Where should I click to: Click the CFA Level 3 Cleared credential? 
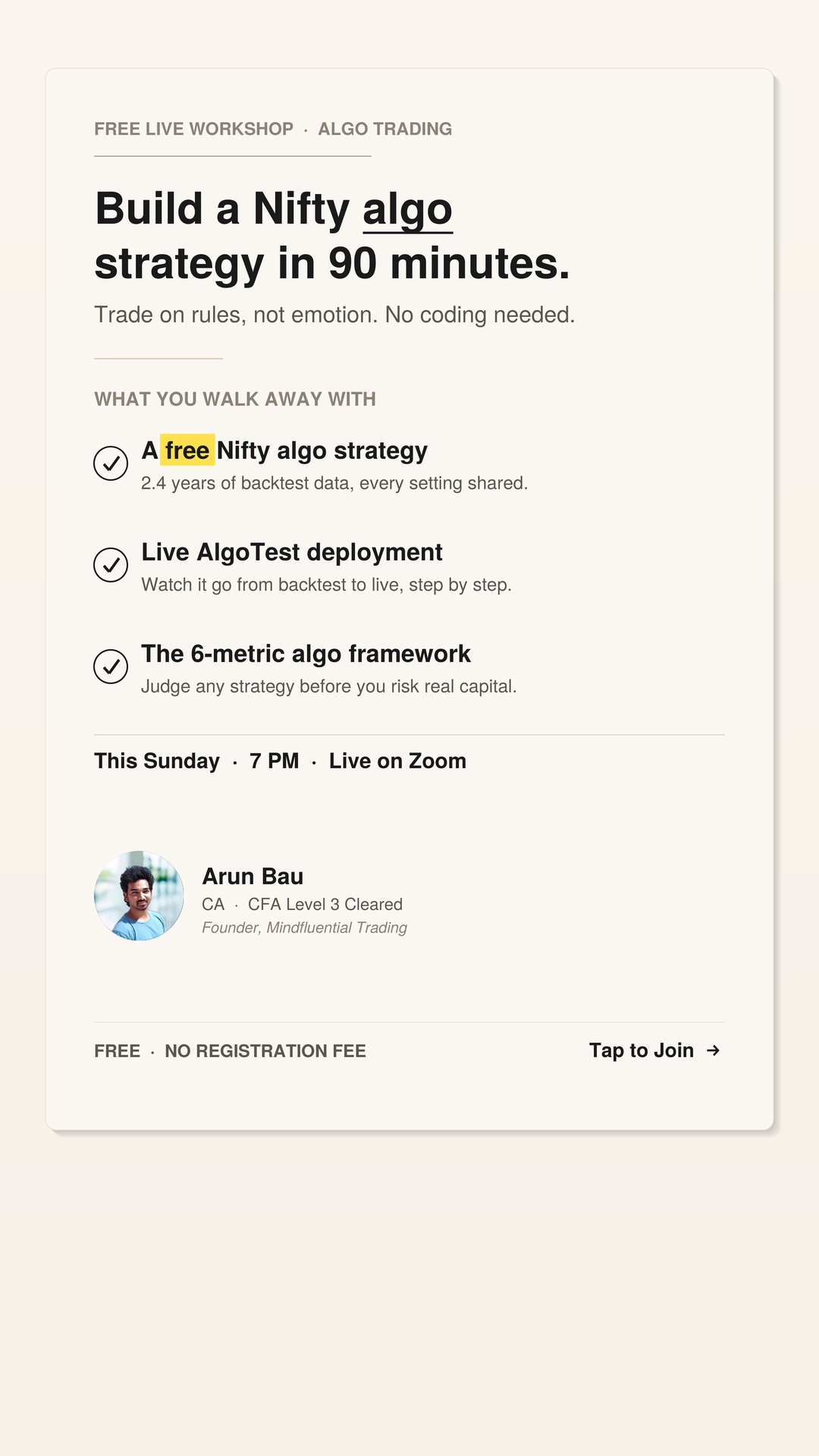[325, 904]
